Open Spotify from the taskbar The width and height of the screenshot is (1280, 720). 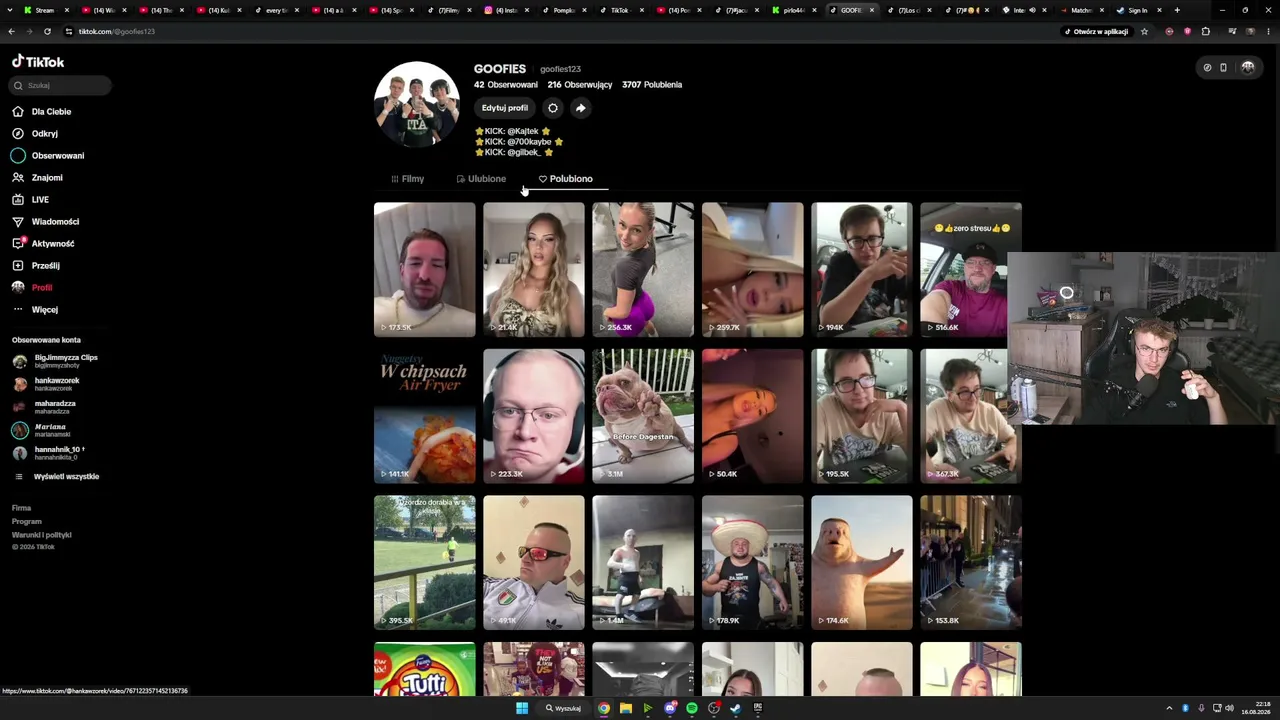(692, 708)
